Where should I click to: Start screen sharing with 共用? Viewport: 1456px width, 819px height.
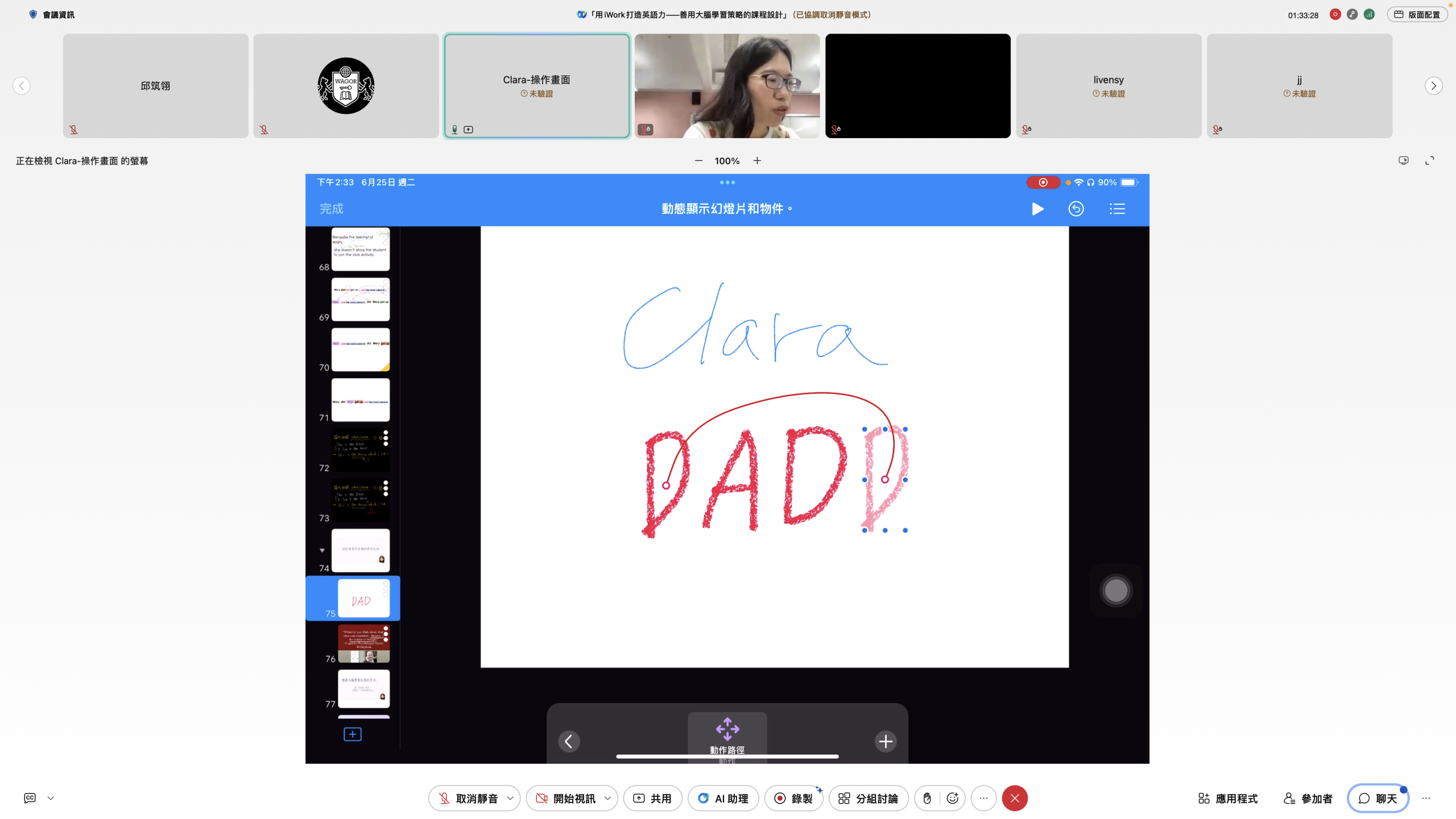pyautogui.click(x=652, y=798)
